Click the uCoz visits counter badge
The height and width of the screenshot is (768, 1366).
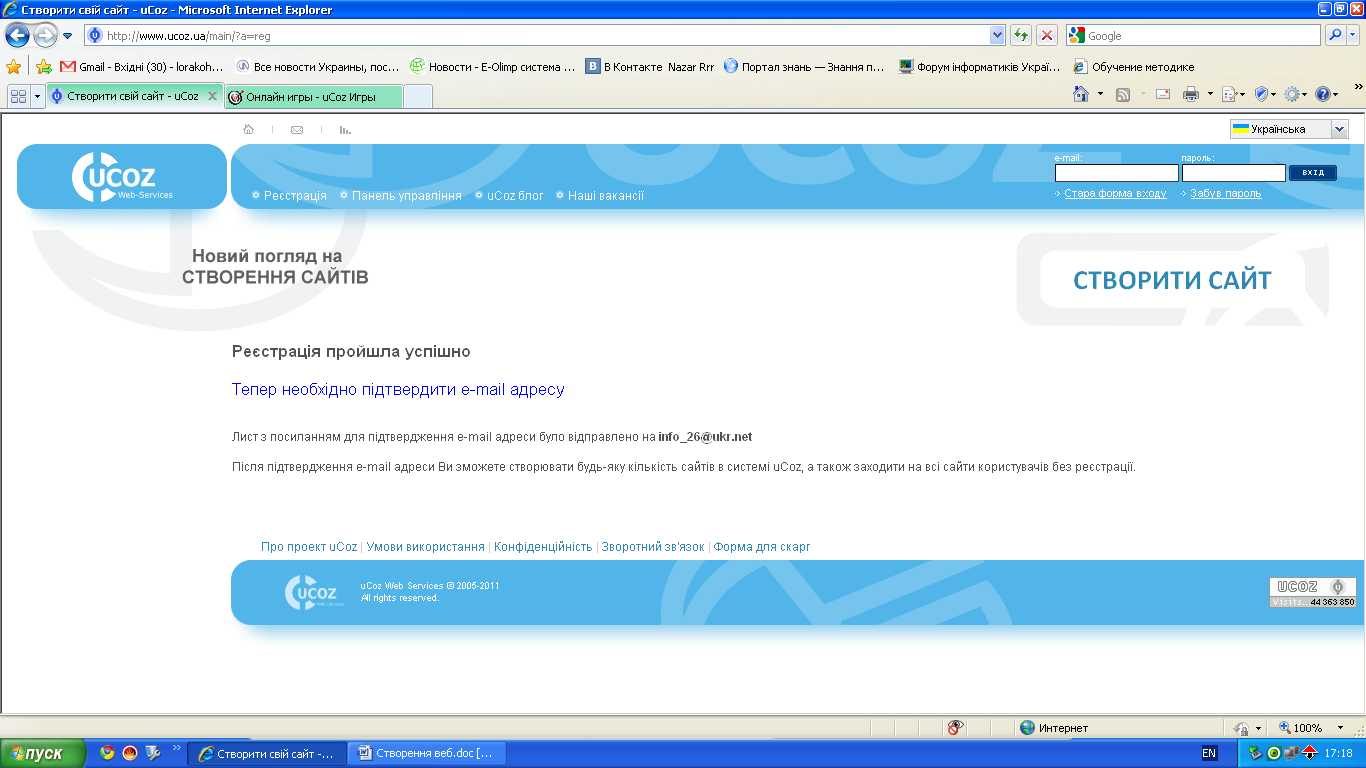click(1313, 592)
